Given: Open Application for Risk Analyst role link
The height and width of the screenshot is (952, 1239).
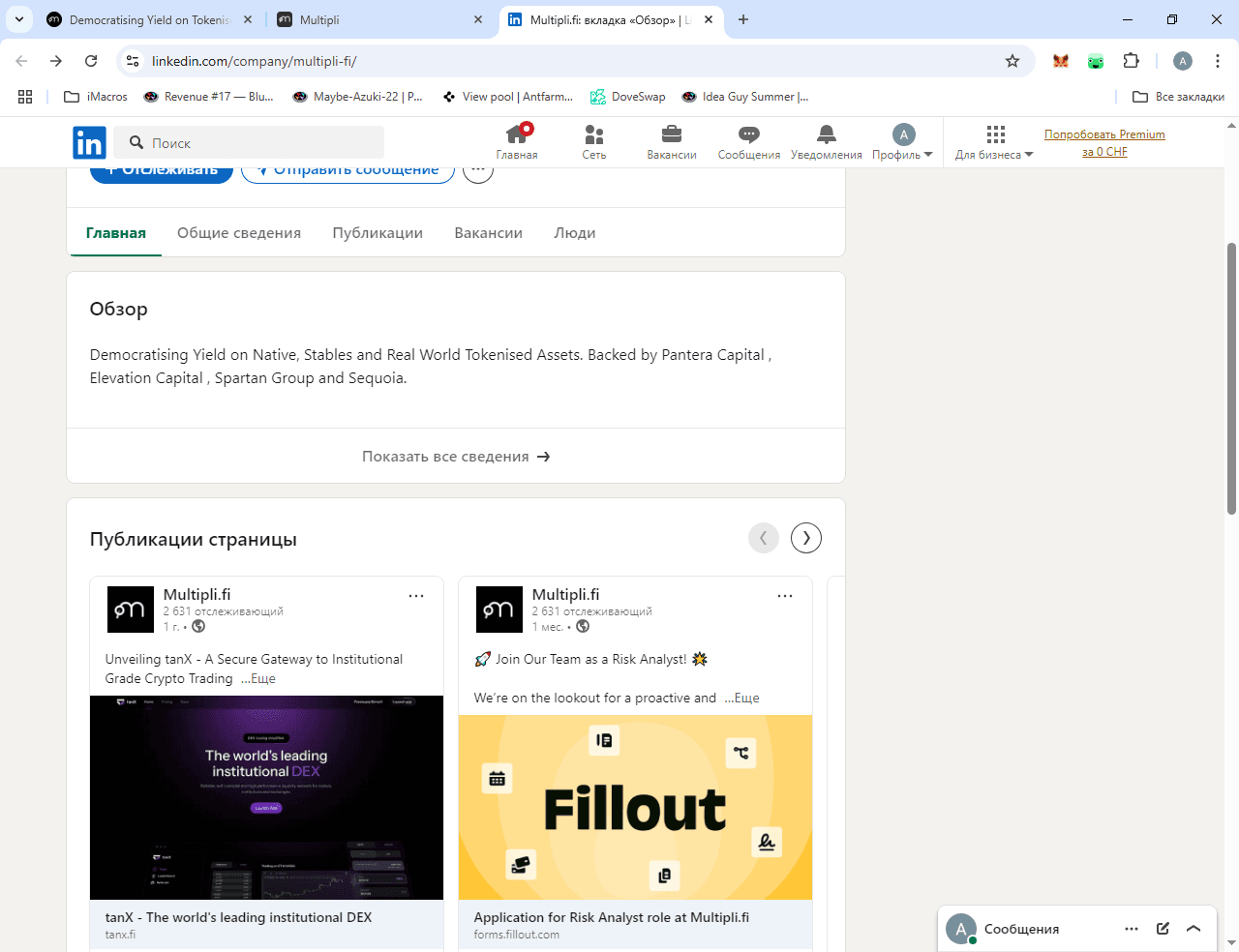Looking at the screenshot, I should click(612, 917).
